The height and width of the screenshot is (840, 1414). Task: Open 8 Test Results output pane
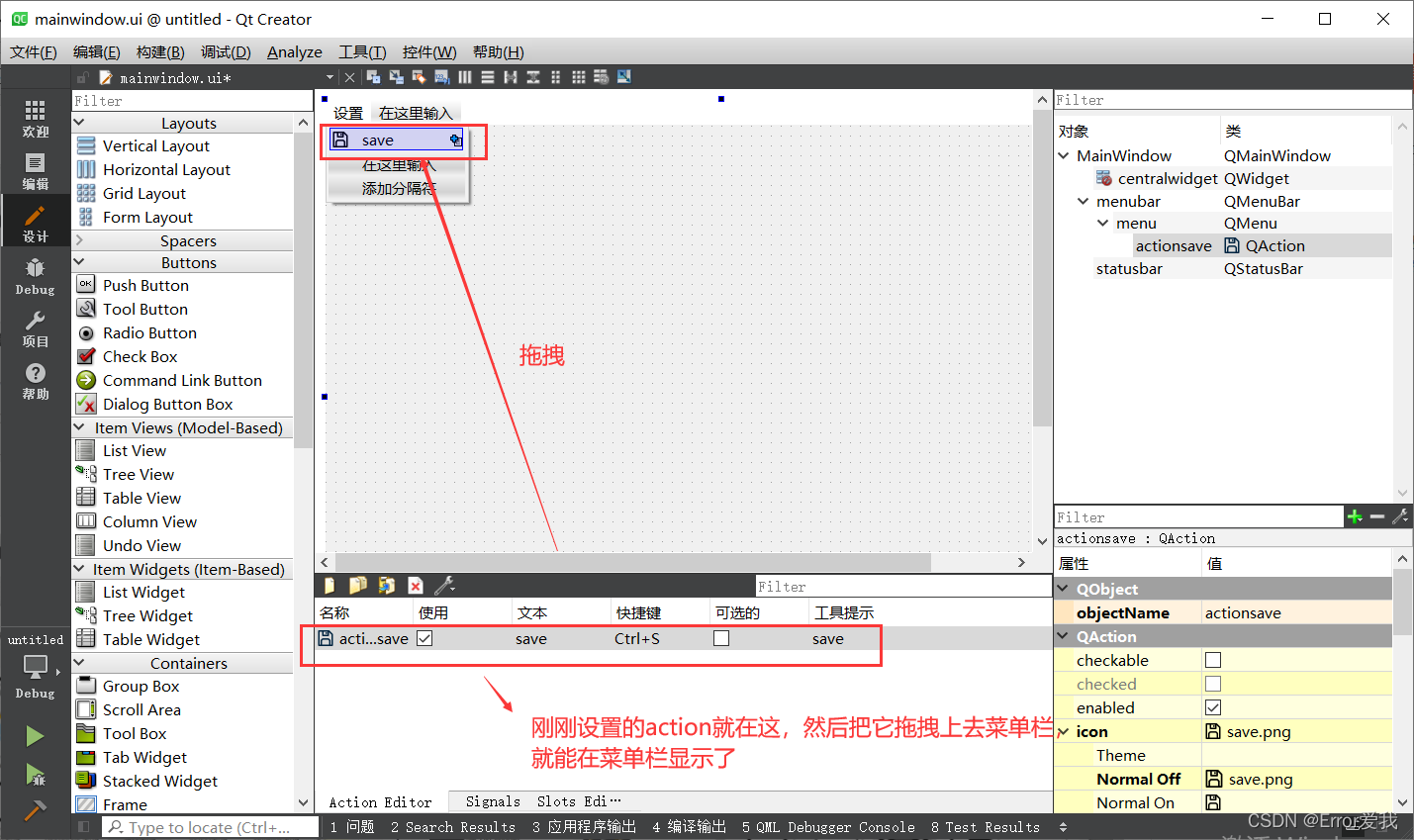pos(986,827)
